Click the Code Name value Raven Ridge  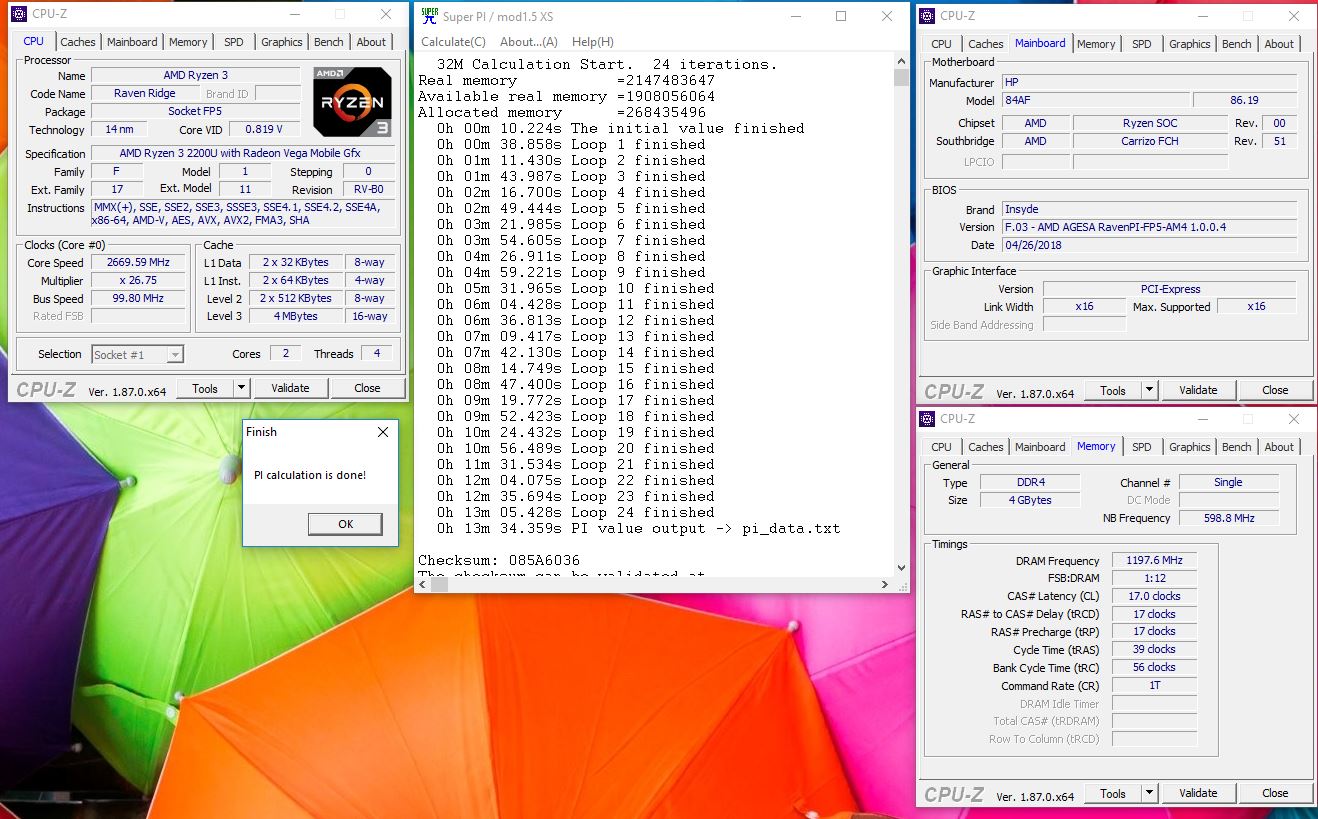(x=144, y=93)
